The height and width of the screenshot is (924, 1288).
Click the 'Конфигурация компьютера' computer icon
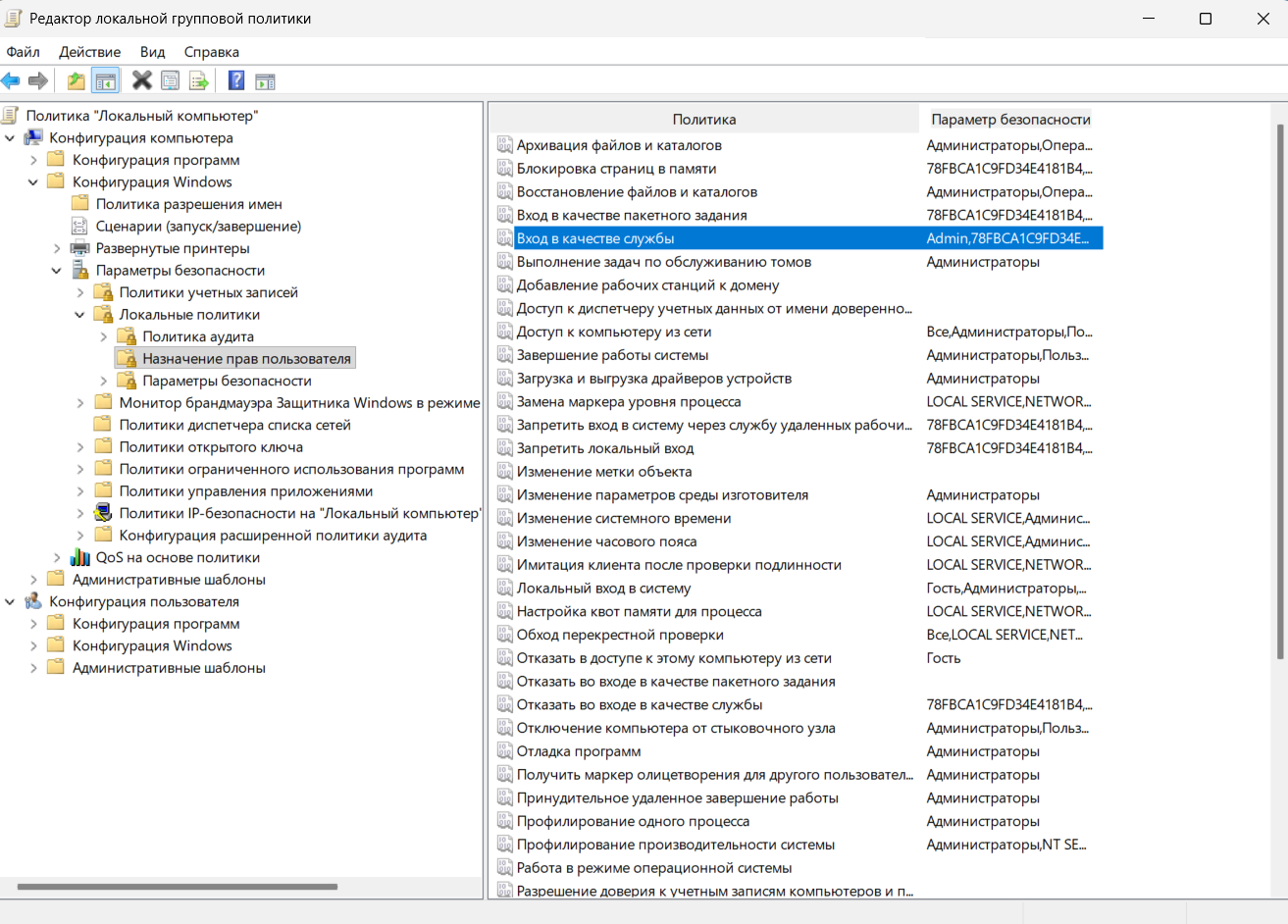point(33,138)
